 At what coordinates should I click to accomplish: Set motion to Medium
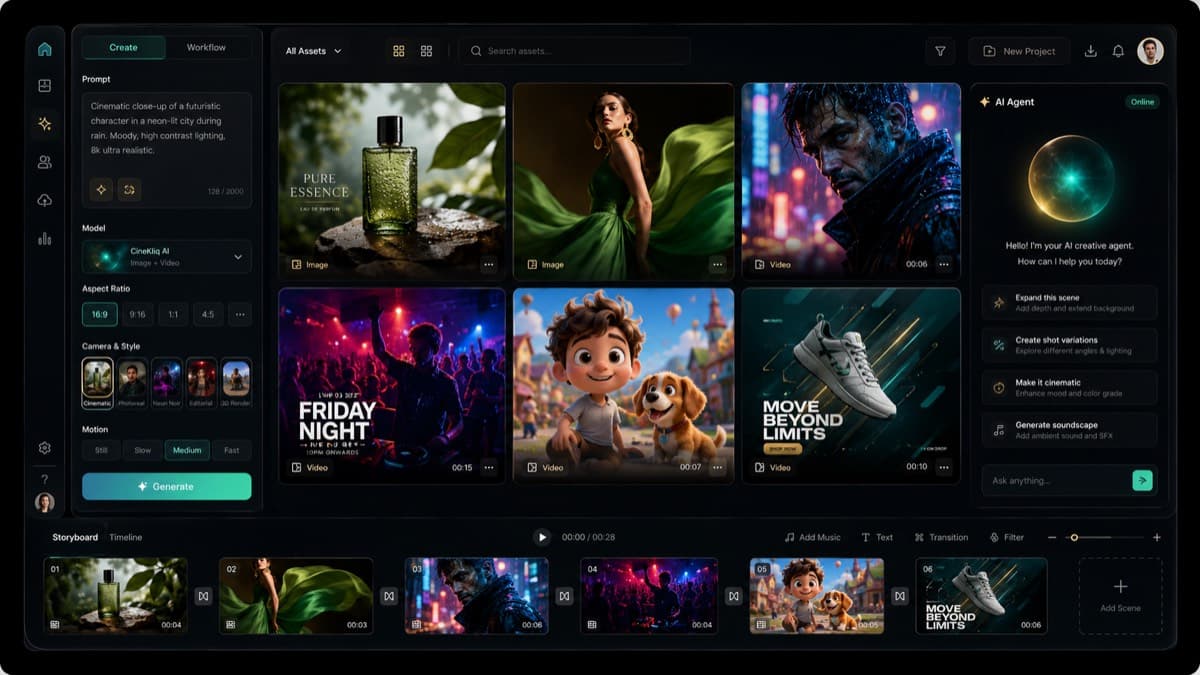coord(187,451)
